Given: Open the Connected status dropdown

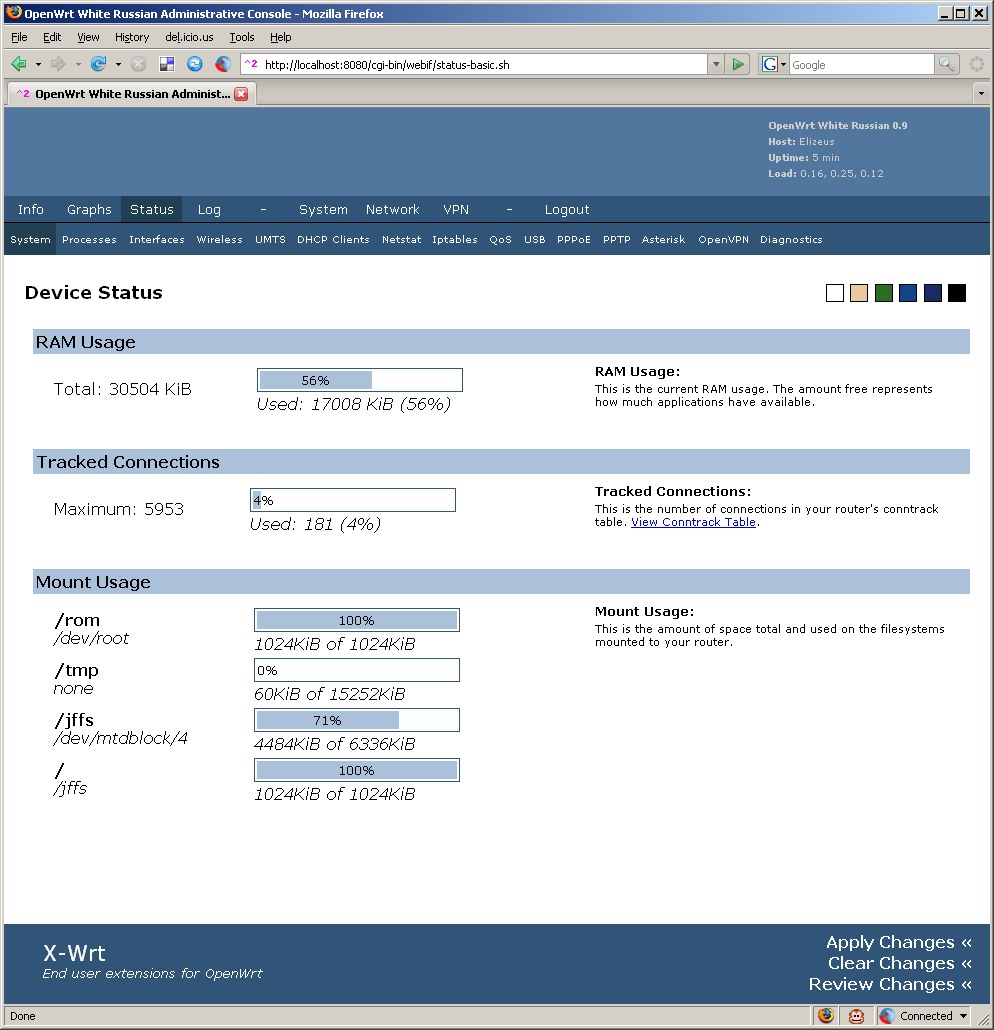Looking at the screenshot, I should (963, 1016).
